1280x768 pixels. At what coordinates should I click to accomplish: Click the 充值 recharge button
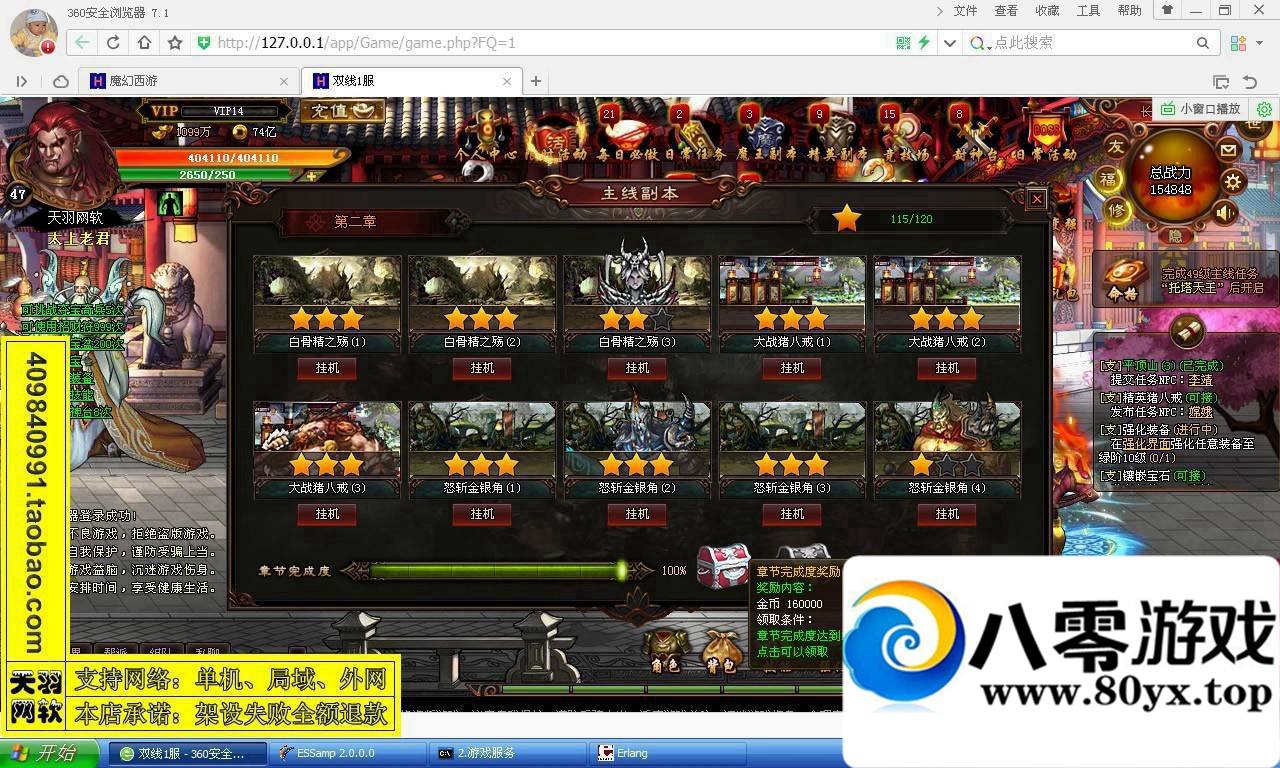click(342, 111)
